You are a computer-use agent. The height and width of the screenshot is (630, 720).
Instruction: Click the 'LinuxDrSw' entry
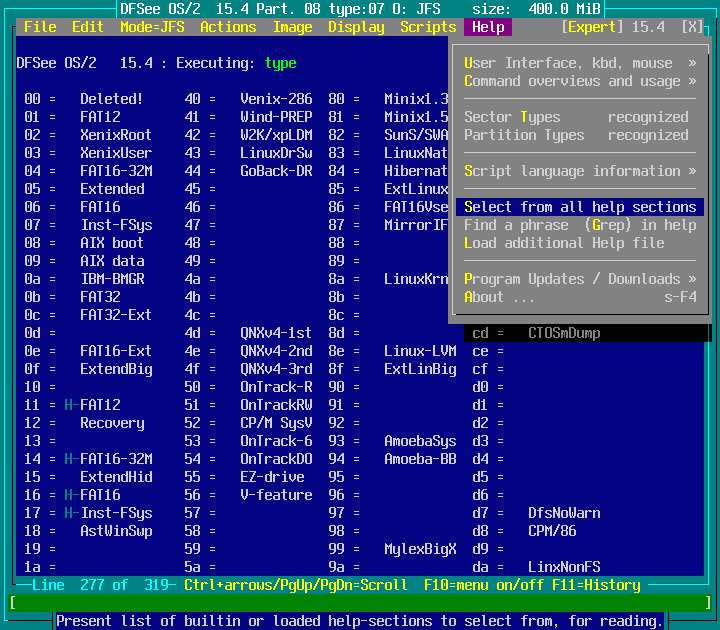click(276, 153)
